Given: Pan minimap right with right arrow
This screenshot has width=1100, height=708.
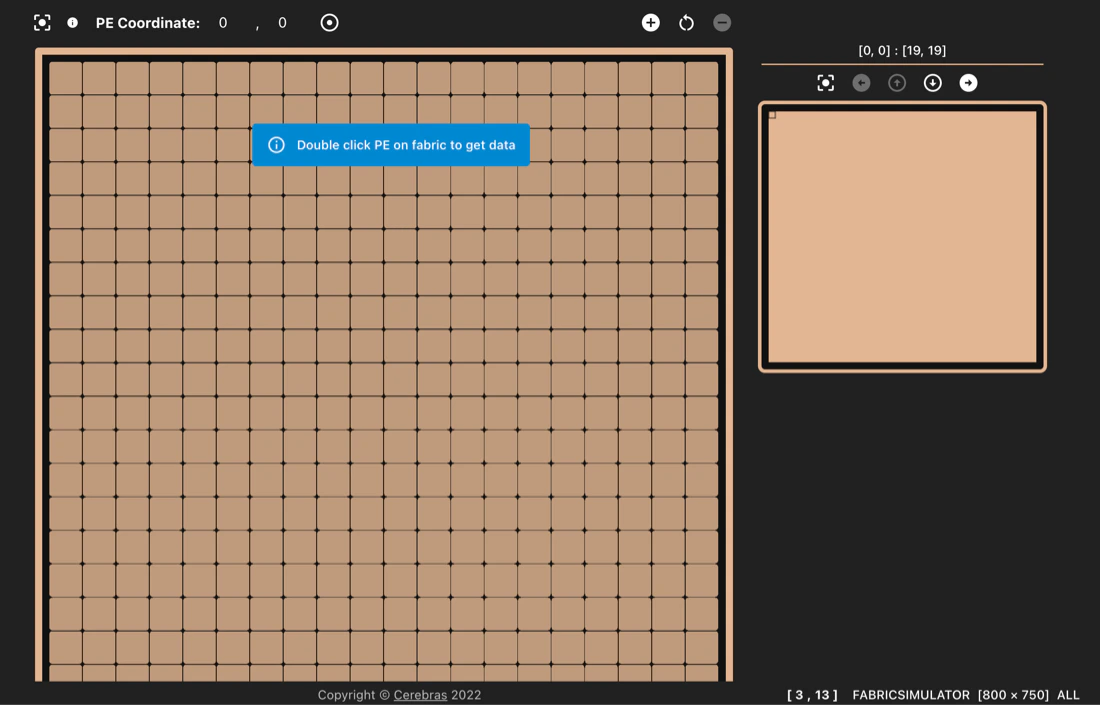Looking at the screenshot, I should [x=968, y=83].
